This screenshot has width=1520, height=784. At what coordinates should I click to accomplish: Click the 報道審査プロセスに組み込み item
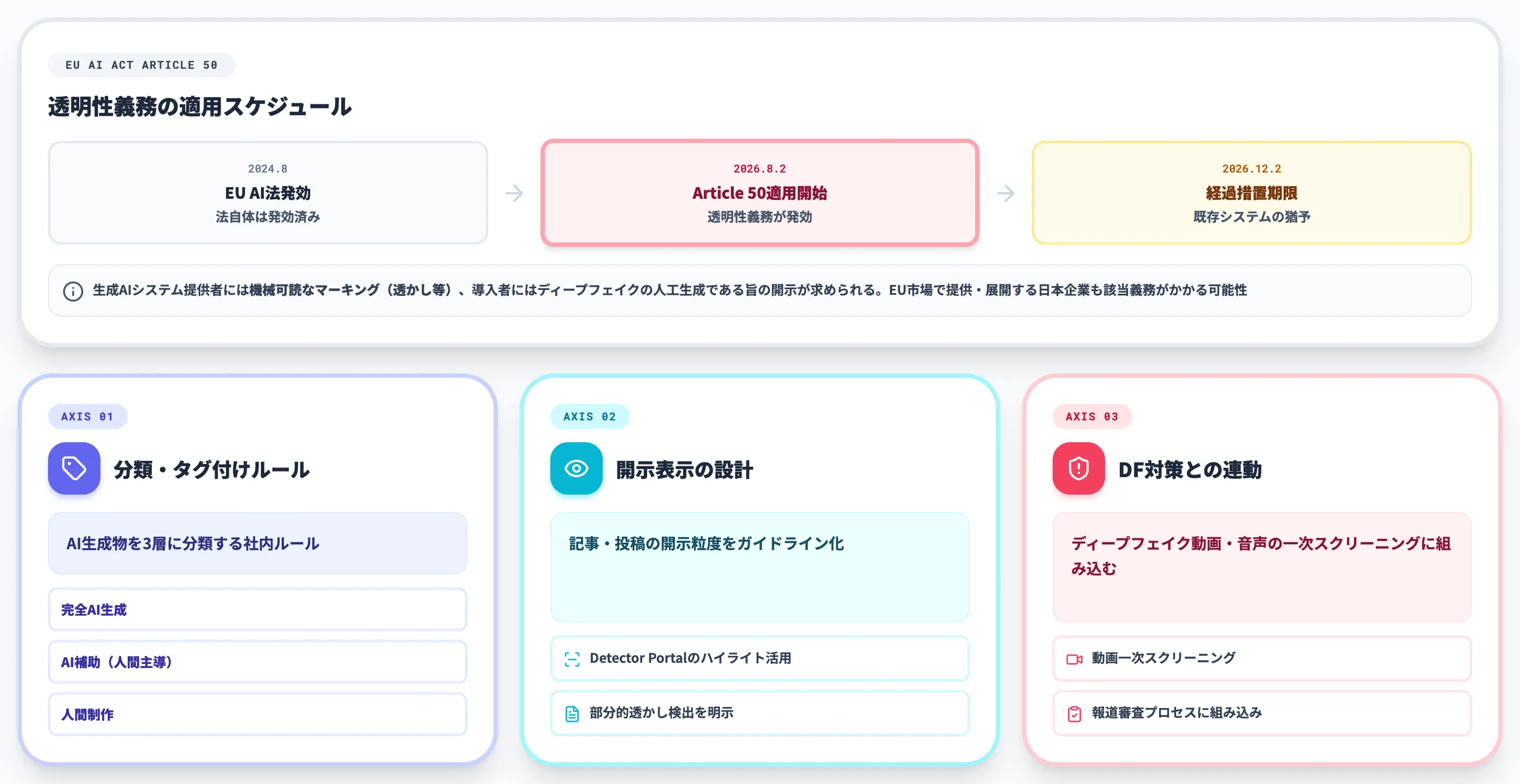point(1262,712)
